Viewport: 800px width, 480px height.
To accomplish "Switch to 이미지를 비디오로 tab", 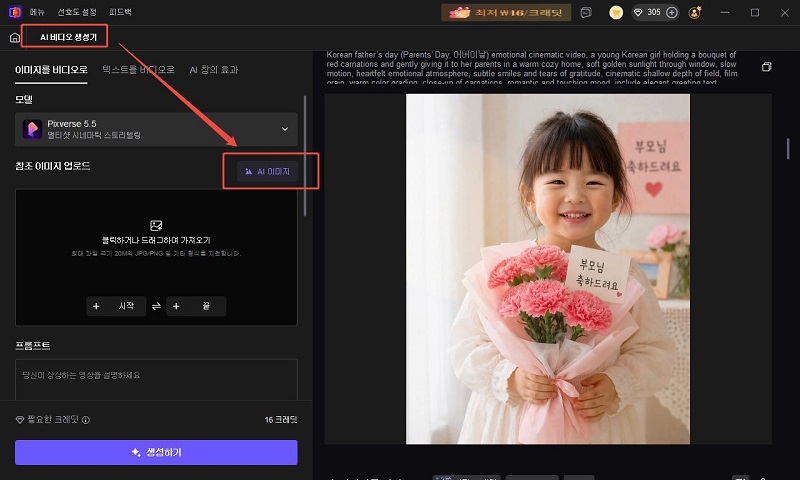I will pos(51,70).
